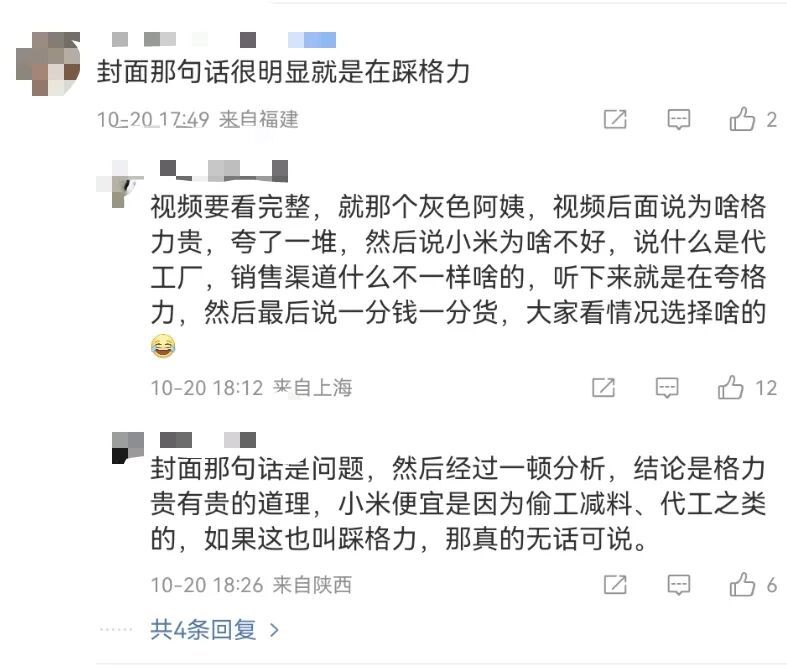Screen dimensions: 787x670
Task: Like the reply with 12 likes
Action: click(731, 387)
